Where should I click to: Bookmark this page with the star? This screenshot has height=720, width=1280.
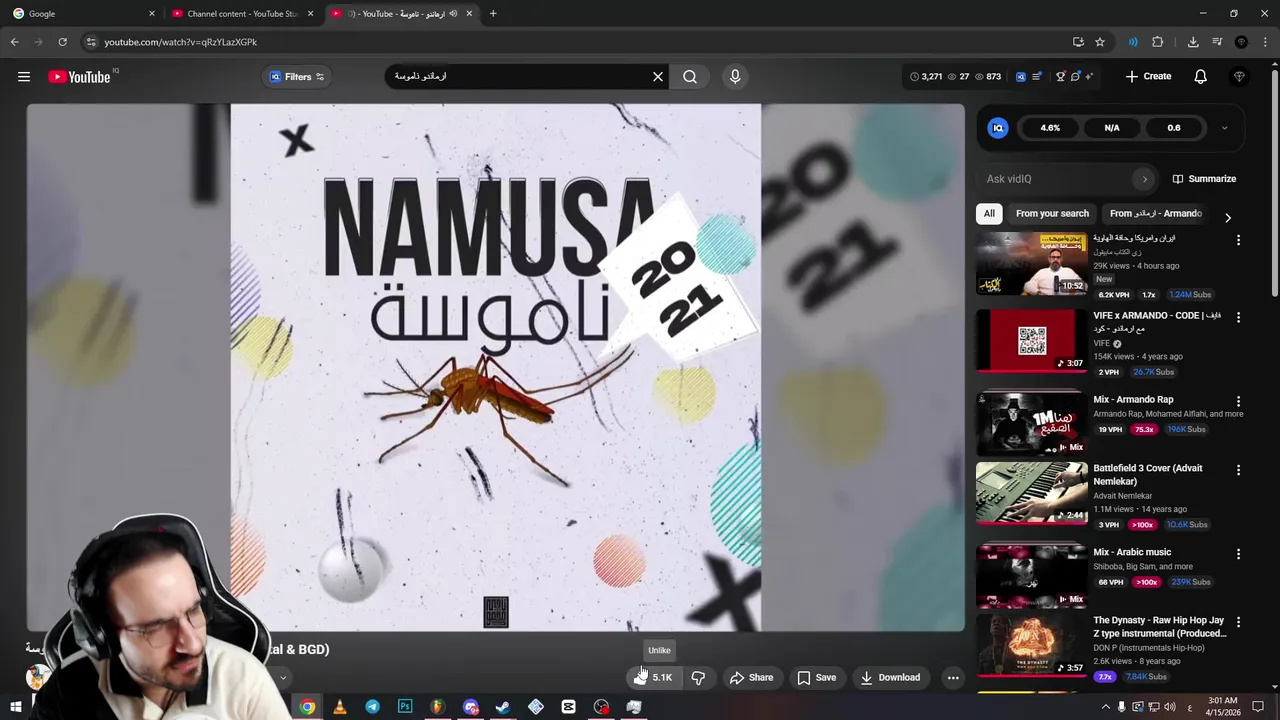coord(1100,42)
